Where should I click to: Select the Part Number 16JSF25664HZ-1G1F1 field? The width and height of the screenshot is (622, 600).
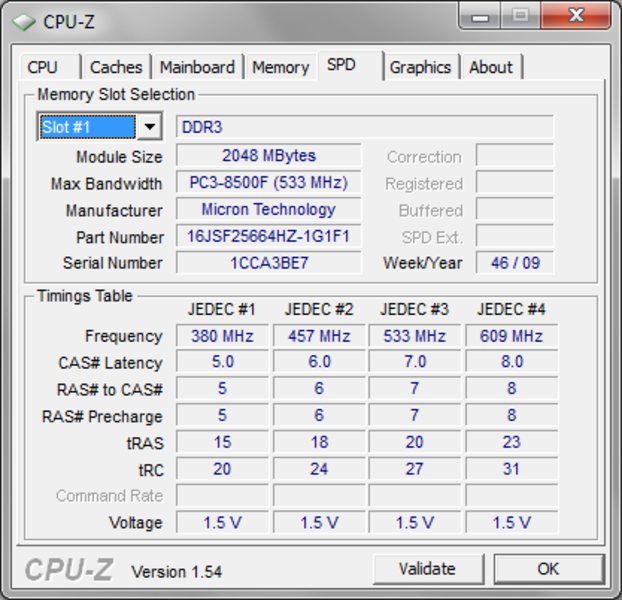(x=268, y=237)
